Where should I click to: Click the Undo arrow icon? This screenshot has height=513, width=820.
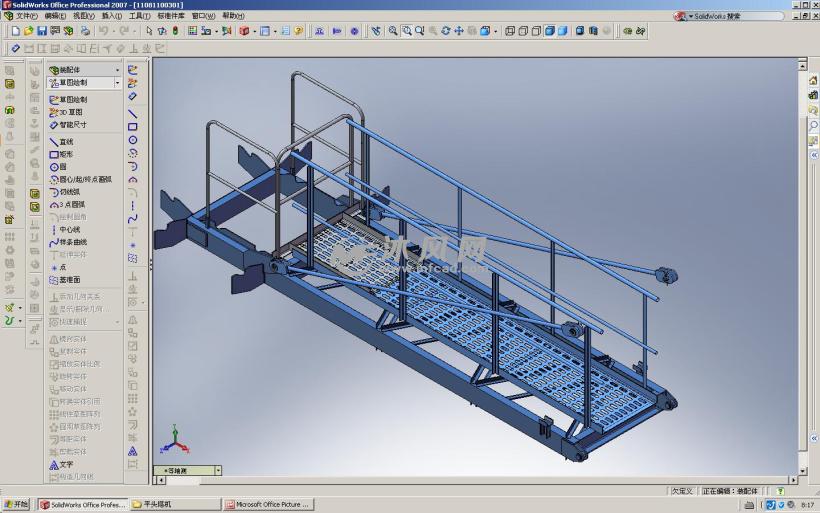[103, 31]
